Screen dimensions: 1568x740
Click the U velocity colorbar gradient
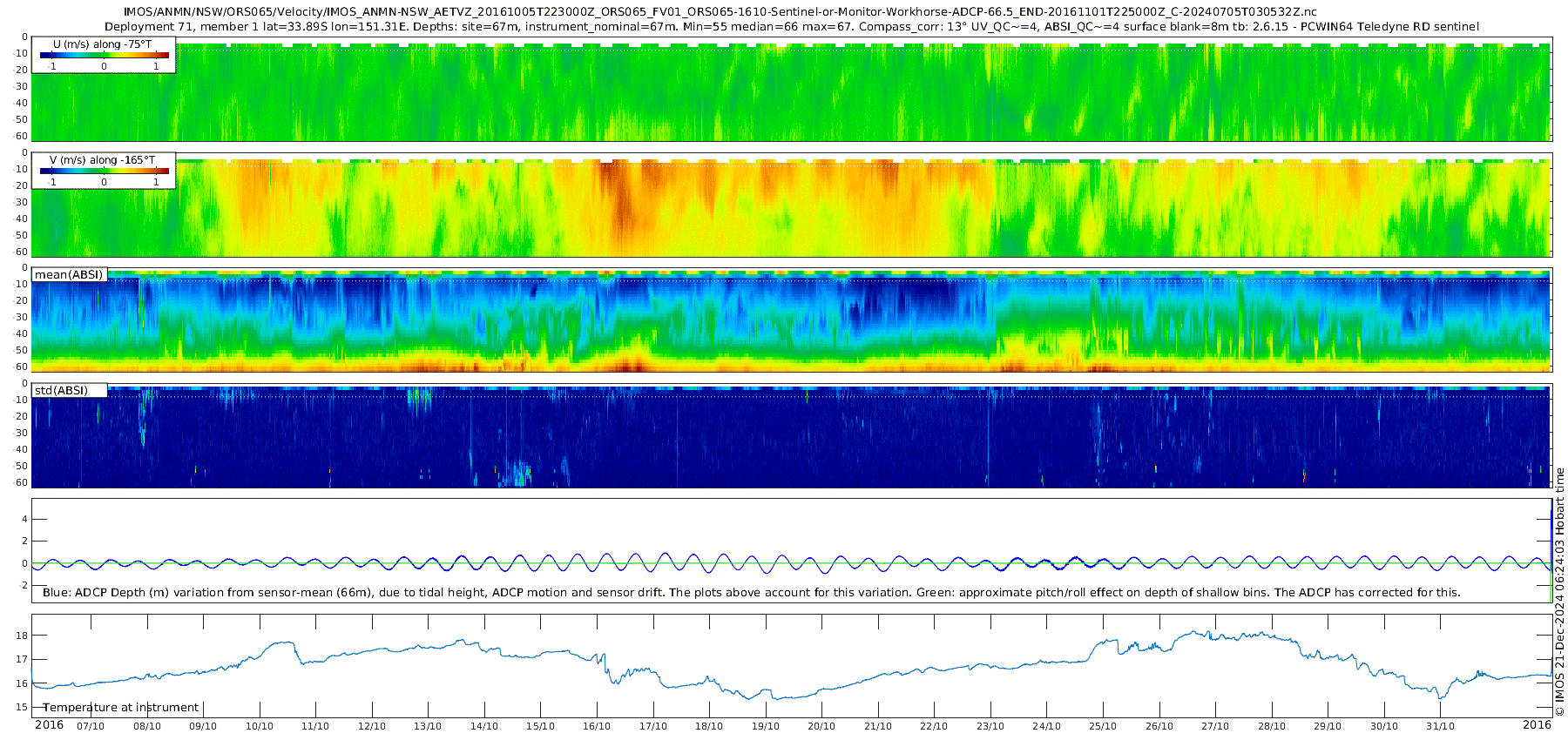[x=105, y=55]
